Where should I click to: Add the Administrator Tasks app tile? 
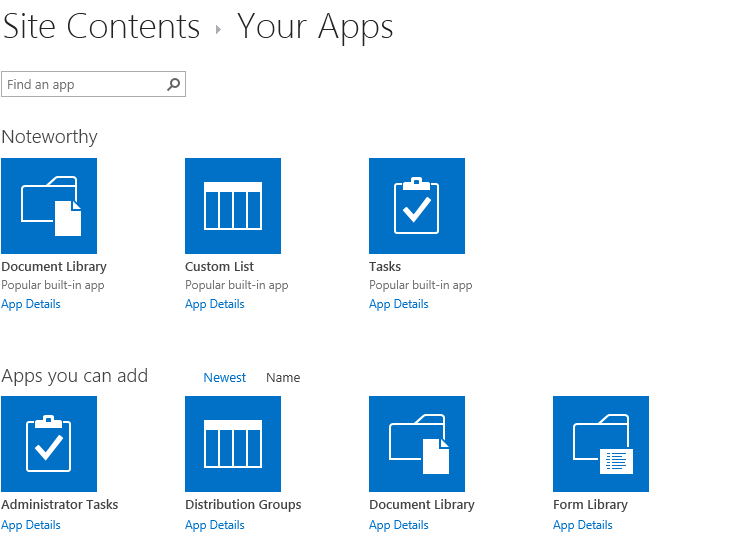point(49,444)
